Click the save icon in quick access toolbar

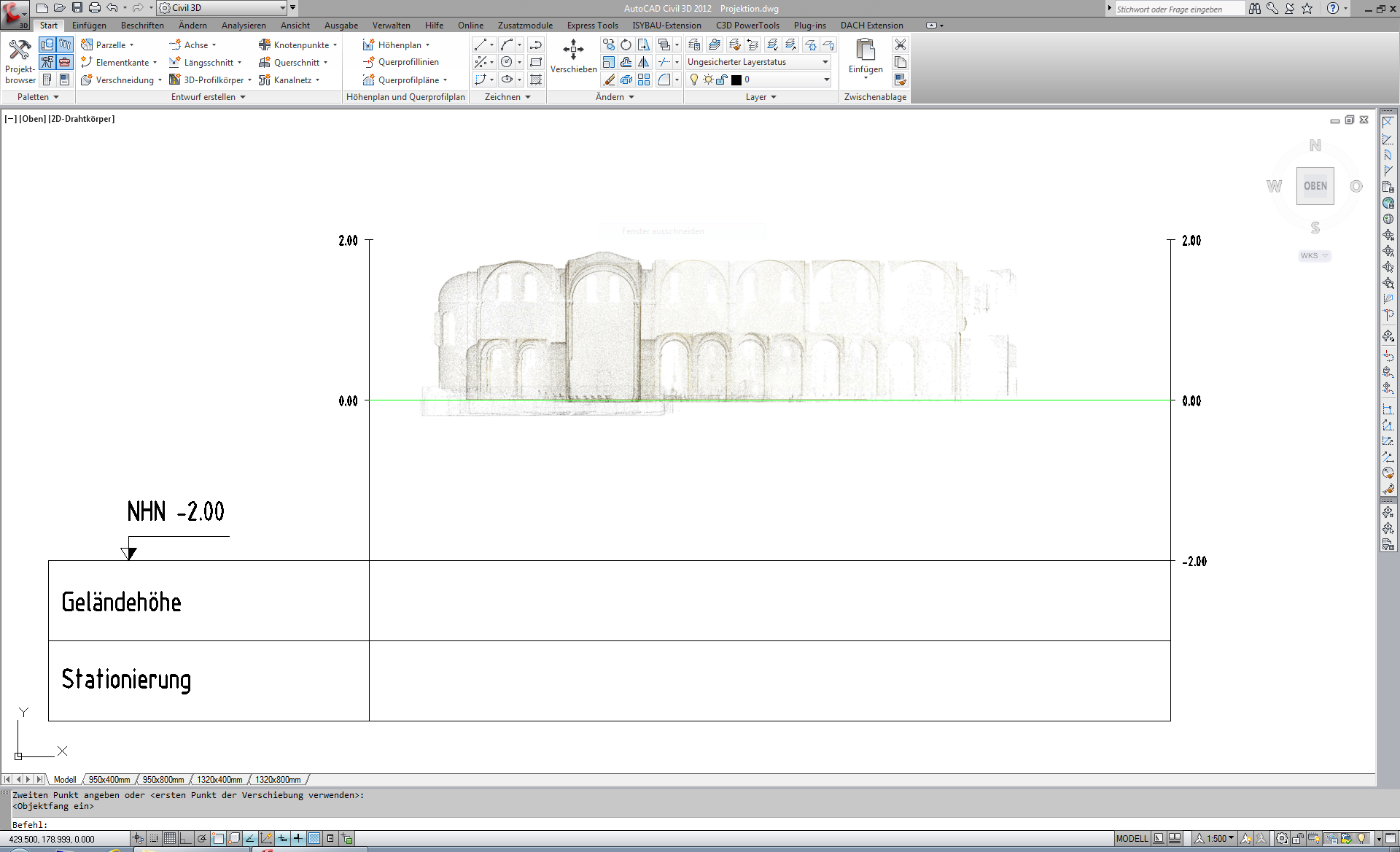click(x=77, y=8)
